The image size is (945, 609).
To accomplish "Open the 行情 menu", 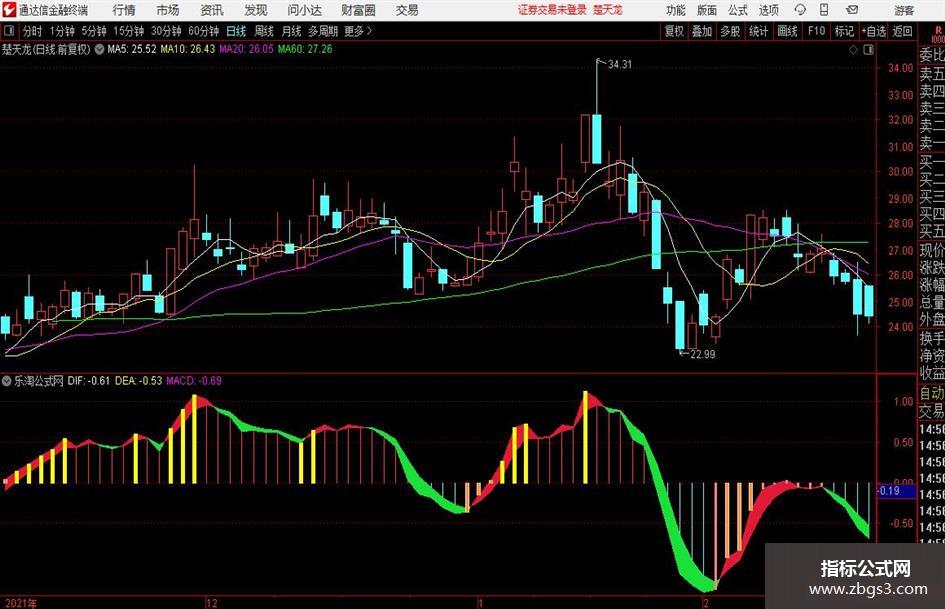I will [x=124, y=10].
